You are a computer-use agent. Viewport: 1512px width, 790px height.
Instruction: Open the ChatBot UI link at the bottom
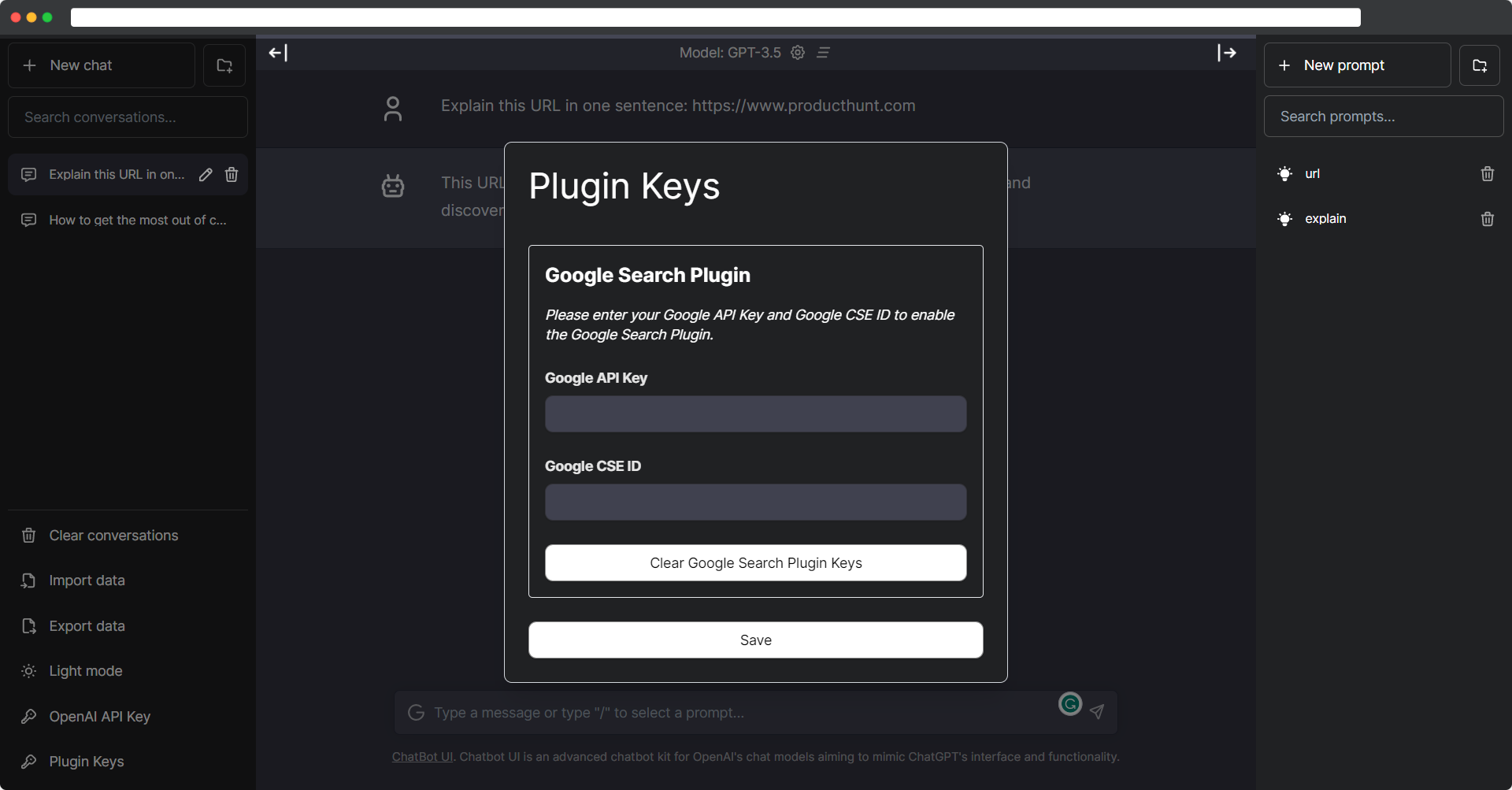[421, 756]
